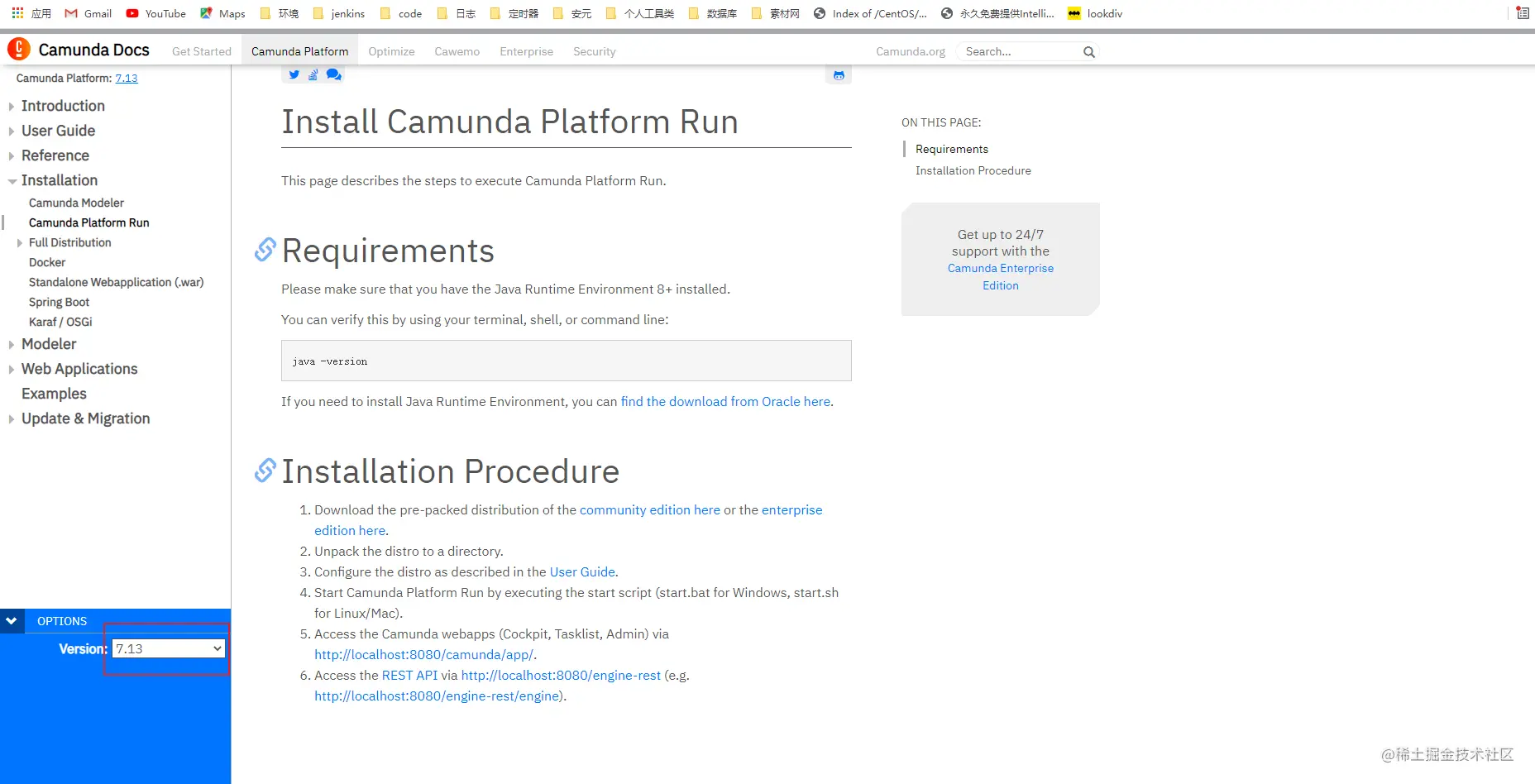Open the lookdiv bookmark

click(1095, 13)
